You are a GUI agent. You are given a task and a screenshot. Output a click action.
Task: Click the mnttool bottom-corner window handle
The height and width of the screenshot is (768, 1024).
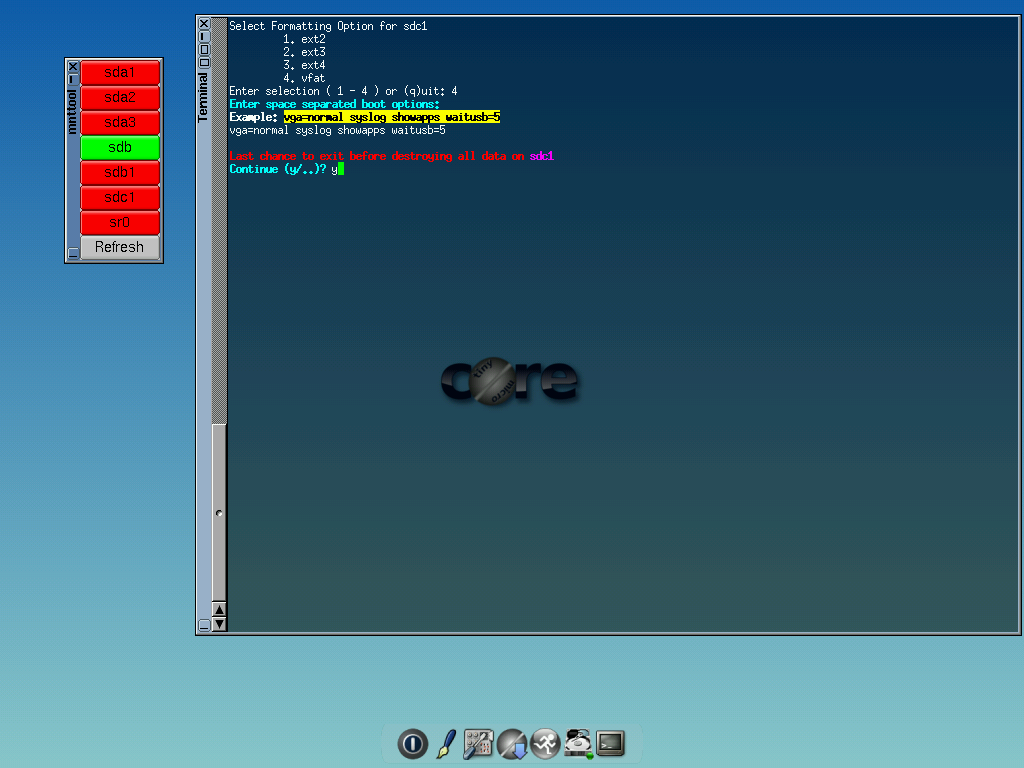(73, 253)
